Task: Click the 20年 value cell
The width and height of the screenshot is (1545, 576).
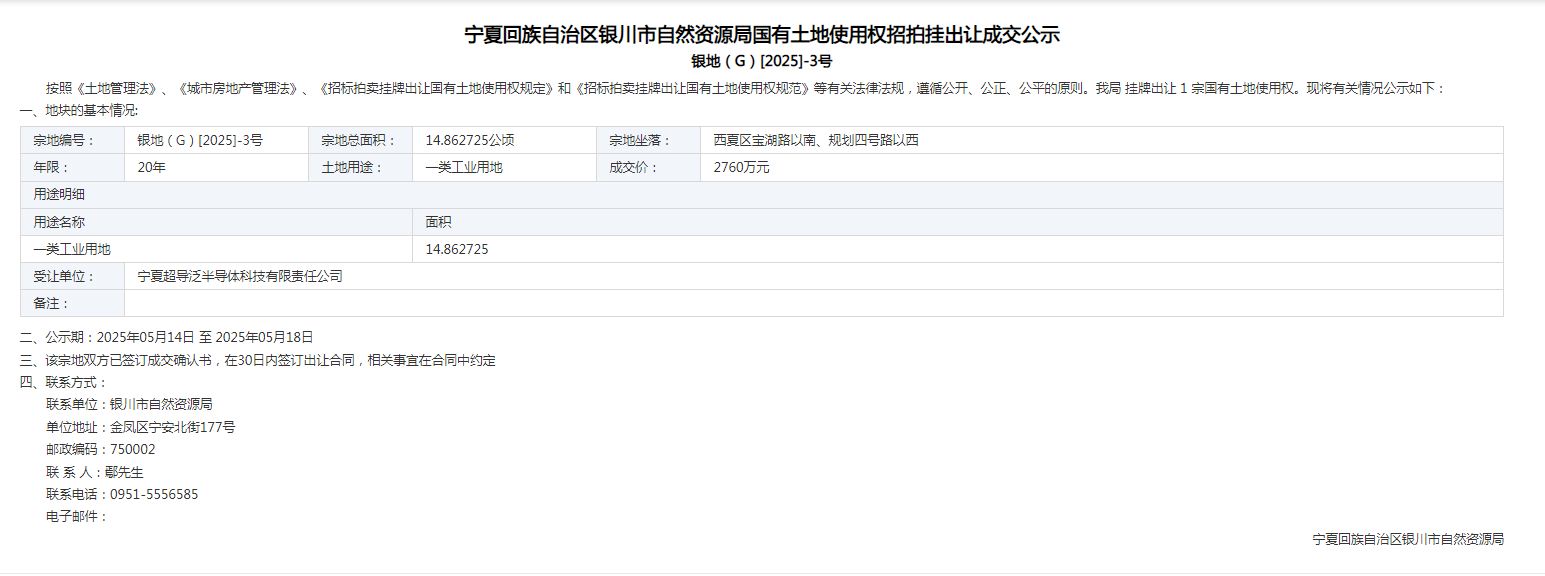Action: (x=216, y=167)
